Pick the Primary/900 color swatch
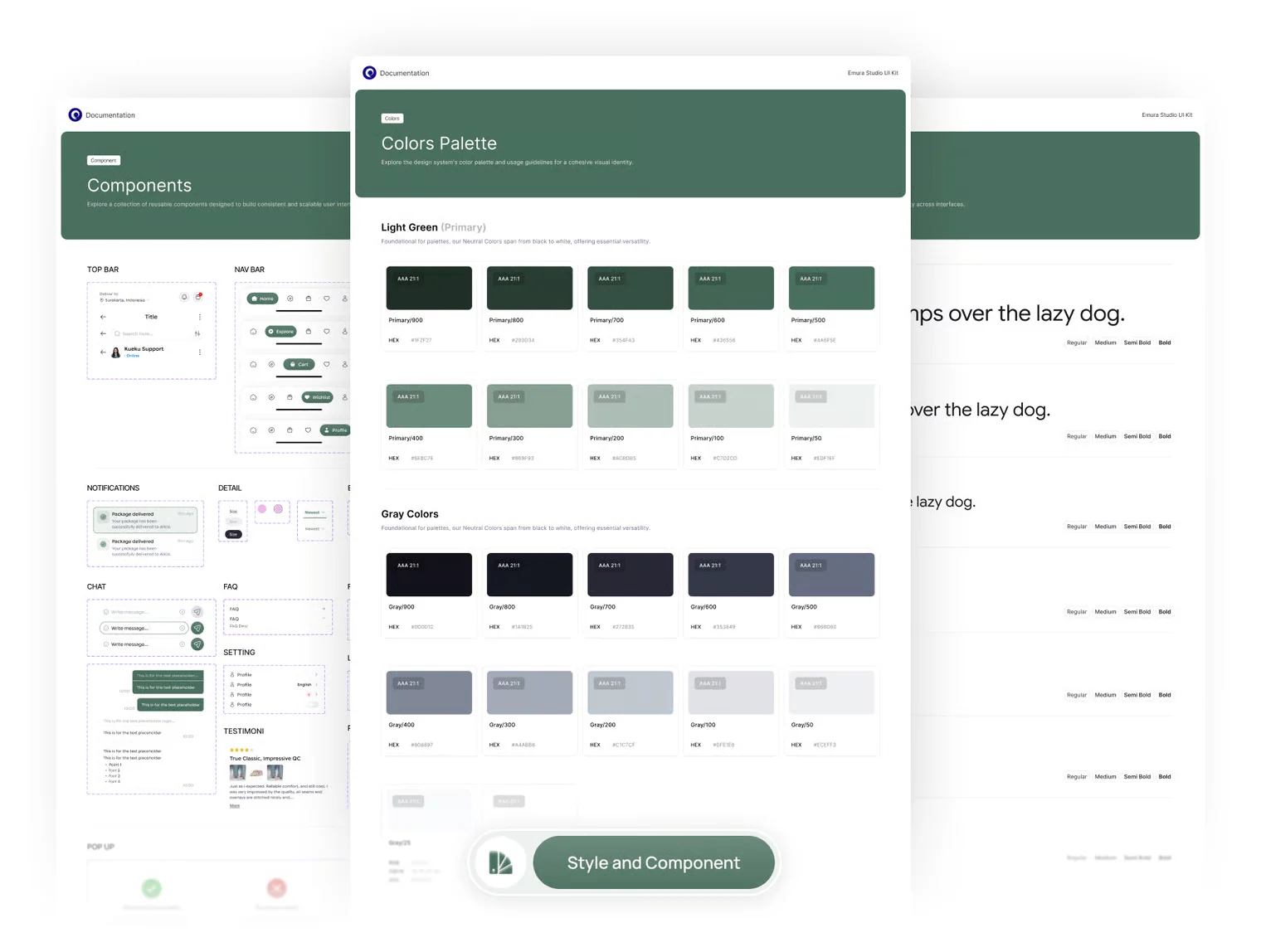Viewport: 1261px width, 952px height. [429, 288]
